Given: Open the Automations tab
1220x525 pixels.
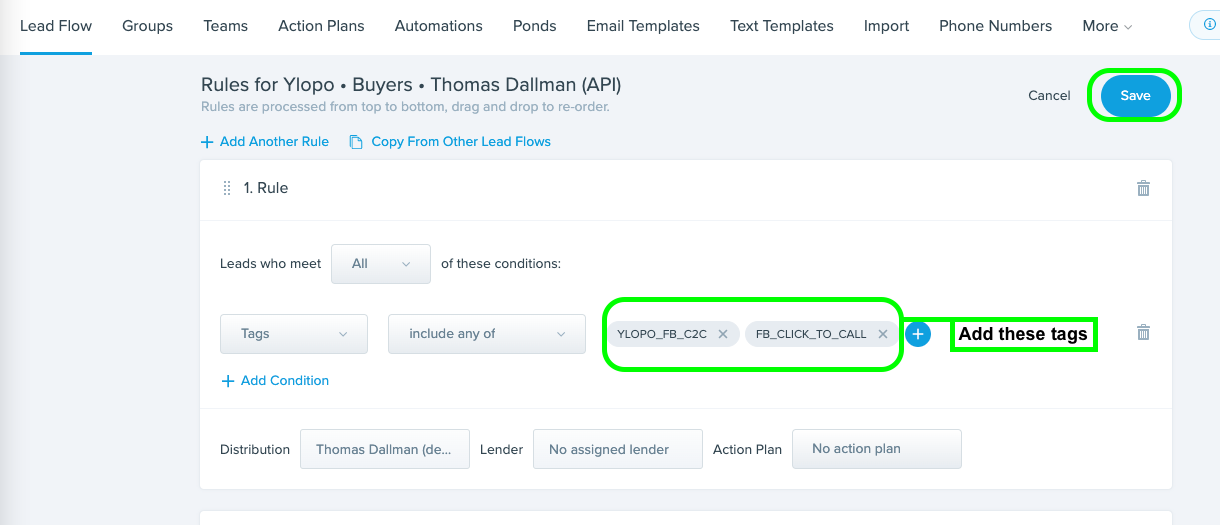Looking at the screenshot, I should 438,26.
